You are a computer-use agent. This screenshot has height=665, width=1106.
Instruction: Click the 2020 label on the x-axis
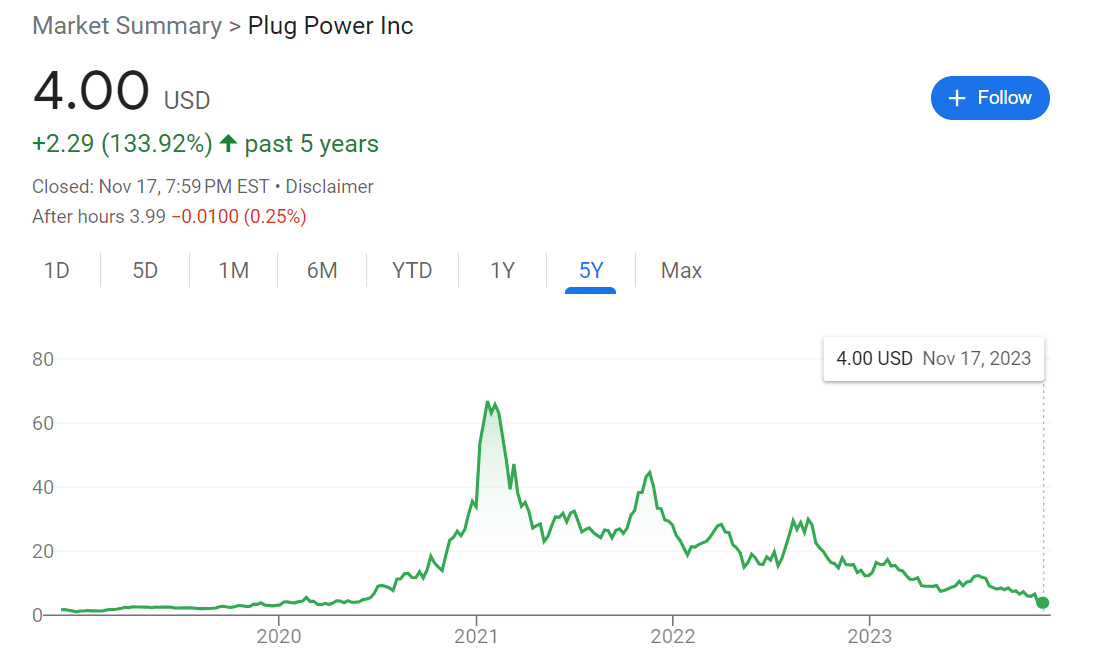click(279, 636)
